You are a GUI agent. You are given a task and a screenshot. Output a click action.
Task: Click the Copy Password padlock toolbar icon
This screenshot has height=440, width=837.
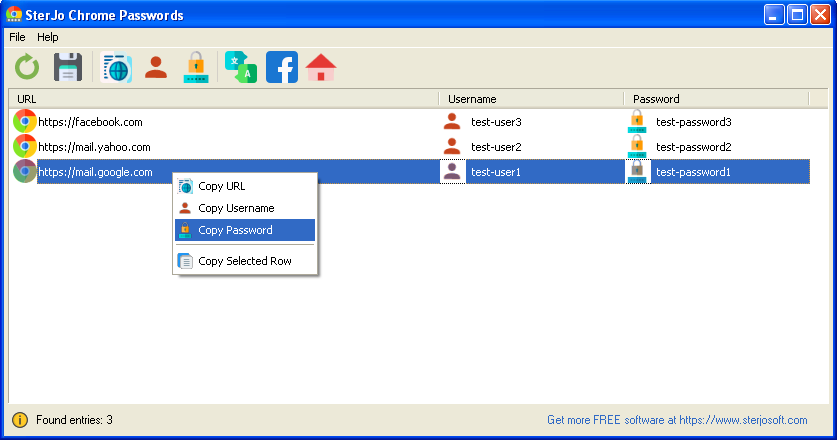(196, 67)
